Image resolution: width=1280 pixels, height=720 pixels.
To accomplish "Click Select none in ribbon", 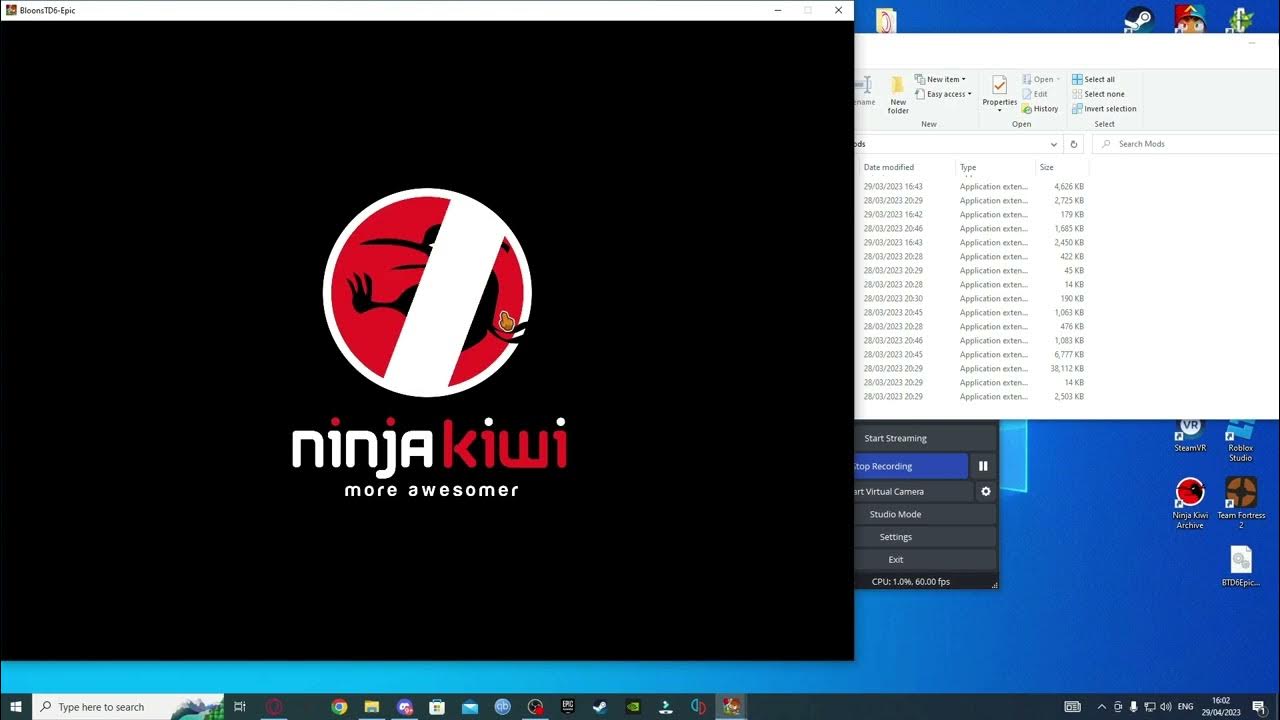I will click(x=1098, y=94).
